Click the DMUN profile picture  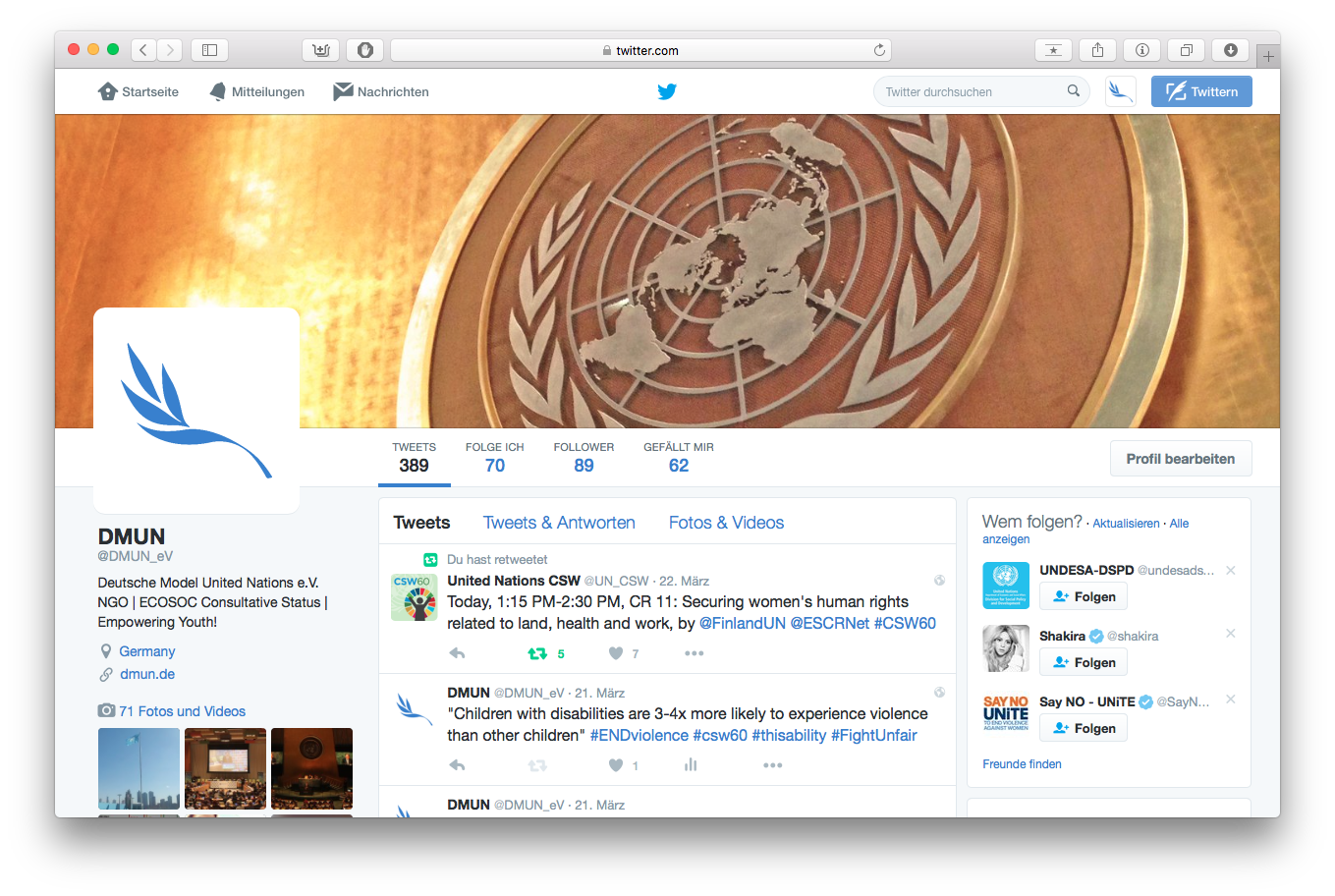[x=196, y=411]
